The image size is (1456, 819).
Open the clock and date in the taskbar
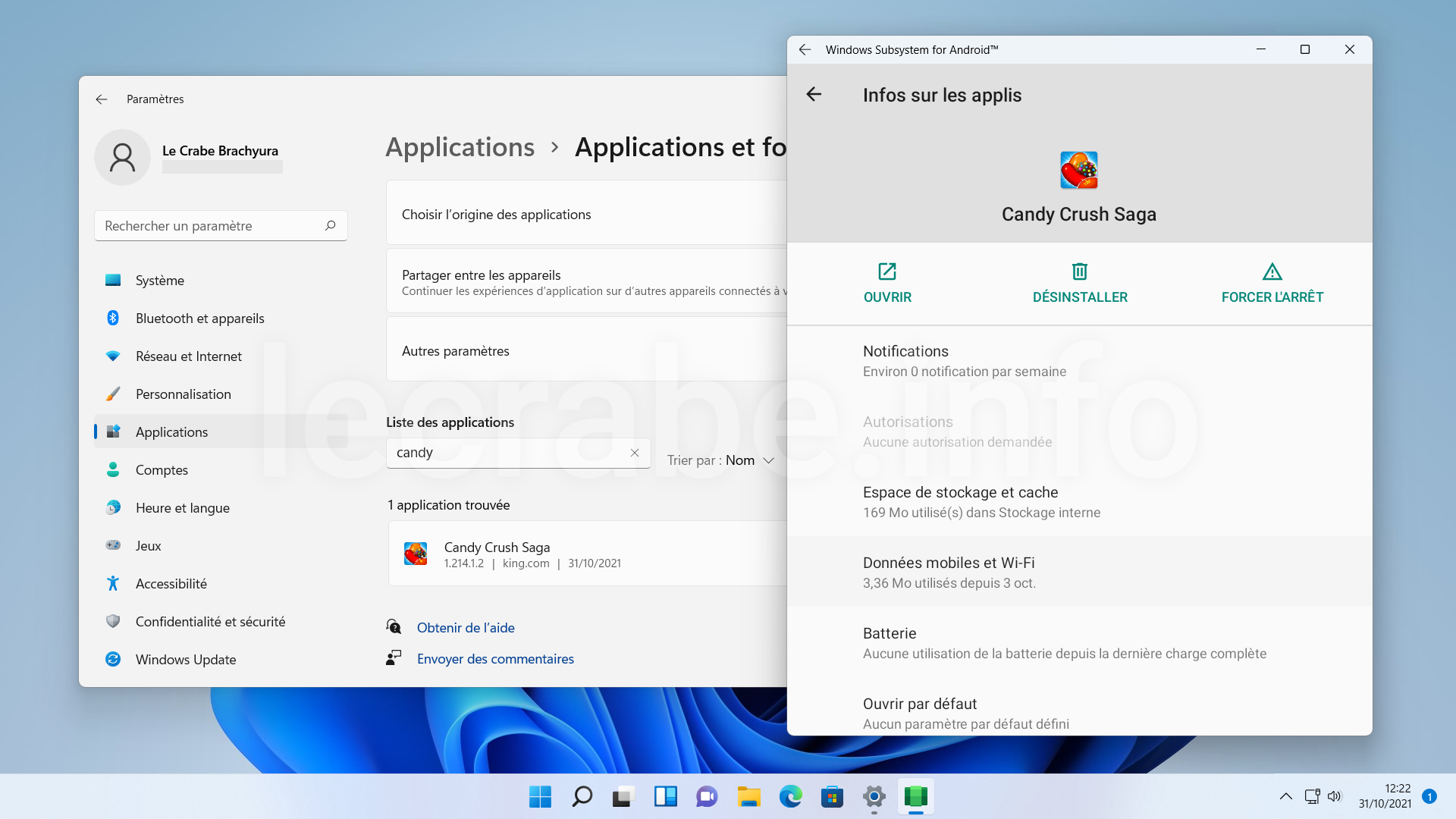1385,796
